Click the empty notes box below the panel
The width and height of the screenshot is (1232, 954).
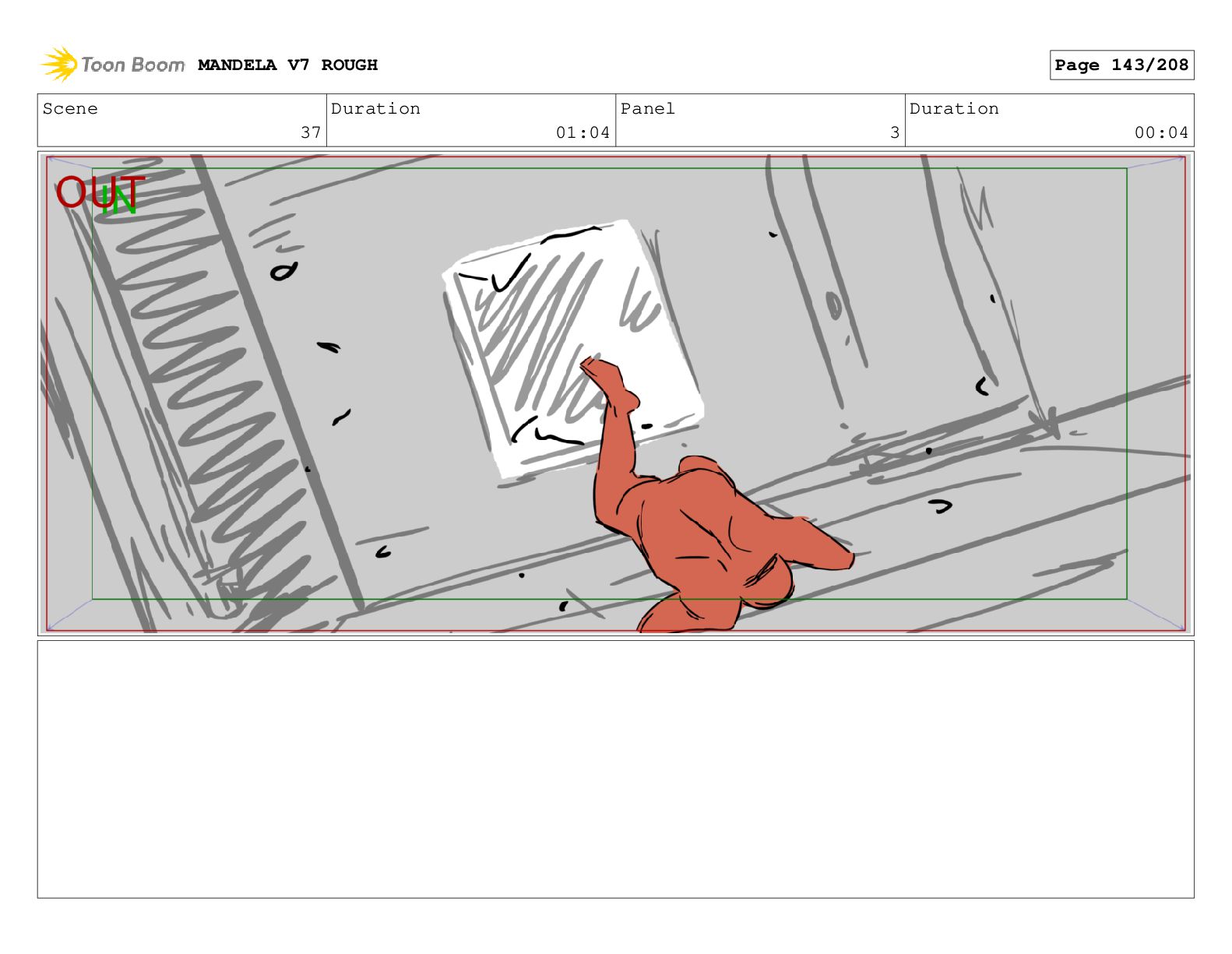[615, 769]
